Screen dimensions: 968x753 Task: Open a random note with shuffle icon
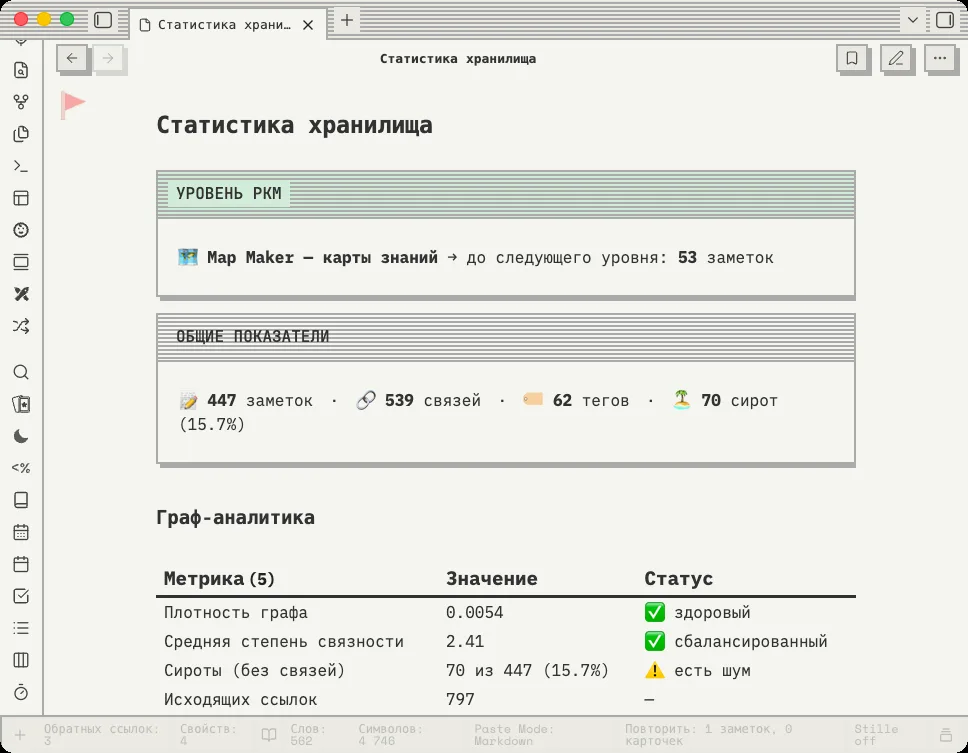(x=21, y=327)
